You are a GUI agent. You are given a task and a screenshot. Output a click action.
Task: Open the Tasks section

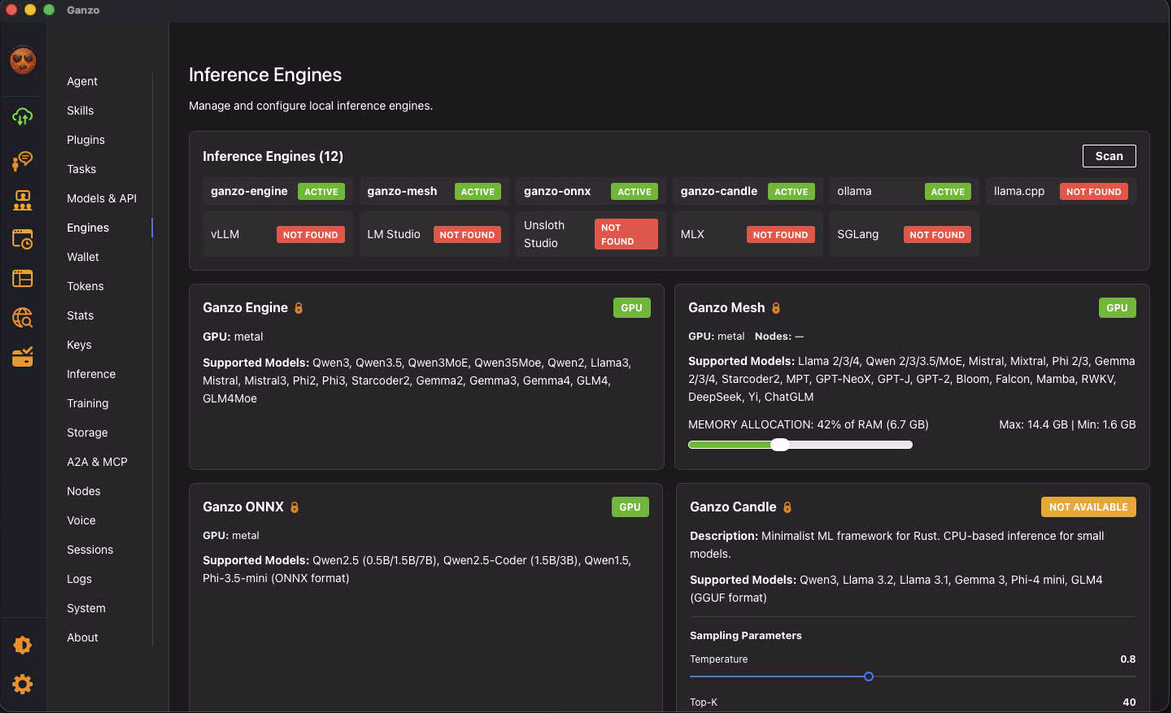click(81, 169)
